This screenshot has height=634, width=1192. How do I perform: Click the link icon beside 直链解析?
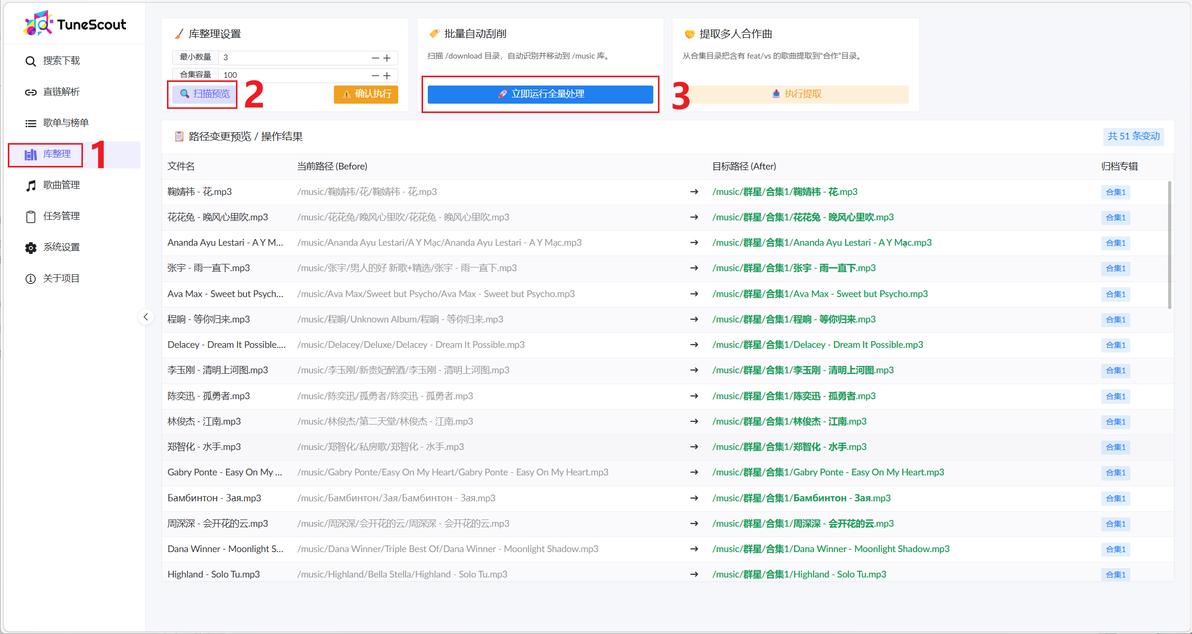[30, 92]
